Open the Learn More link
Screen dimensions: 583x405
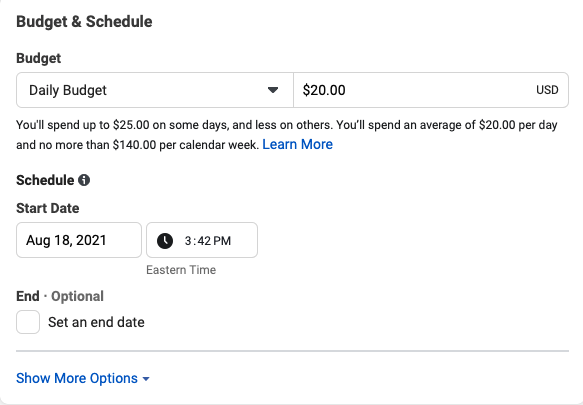pos(297,144)
